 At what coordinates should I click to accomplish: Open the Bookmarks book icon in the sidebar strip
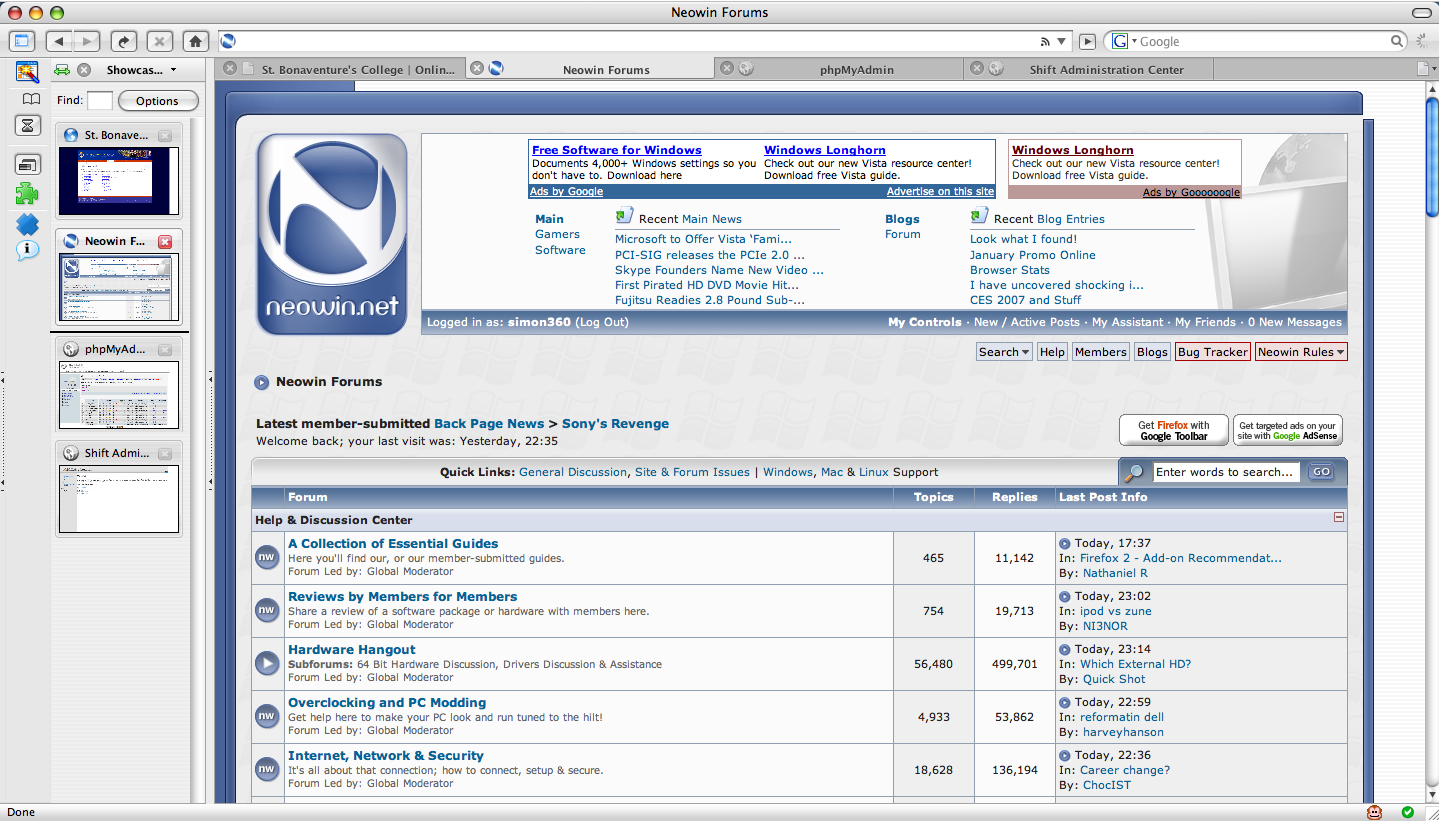point(32,99)
